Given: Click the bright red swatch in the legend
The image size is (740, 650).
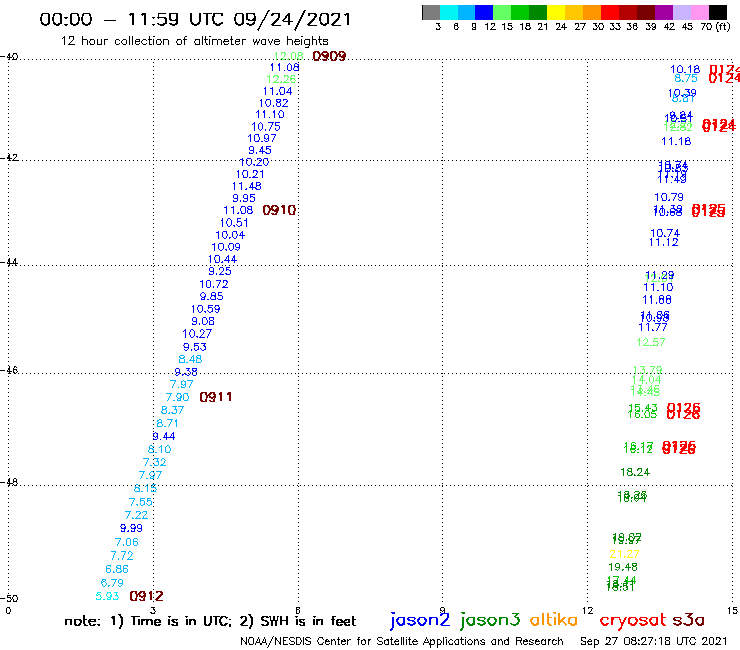Looking at the screenshot, I should 610,12.
